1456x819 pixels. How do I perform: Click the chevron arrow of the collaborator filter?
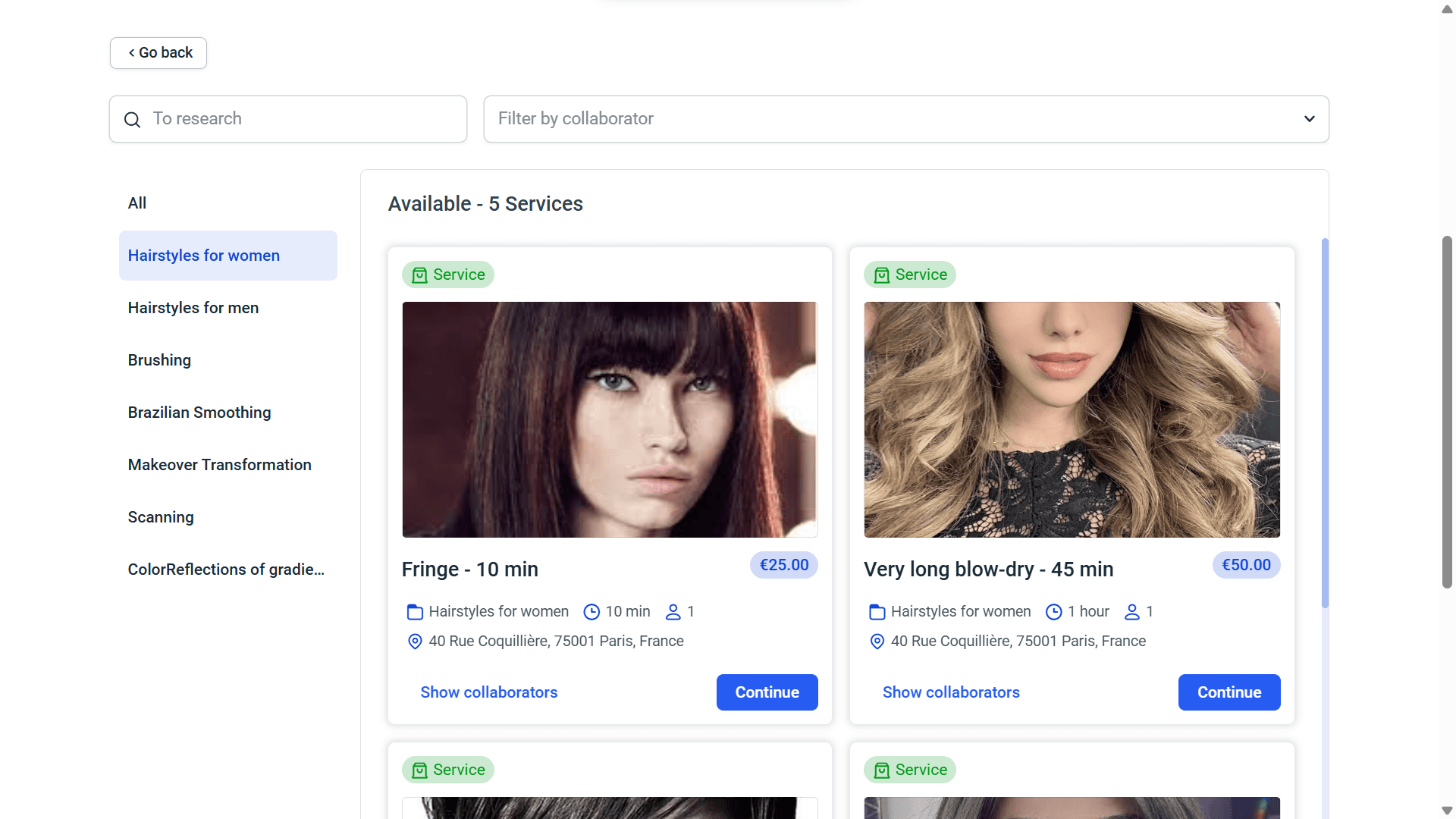click(1309, 119)
